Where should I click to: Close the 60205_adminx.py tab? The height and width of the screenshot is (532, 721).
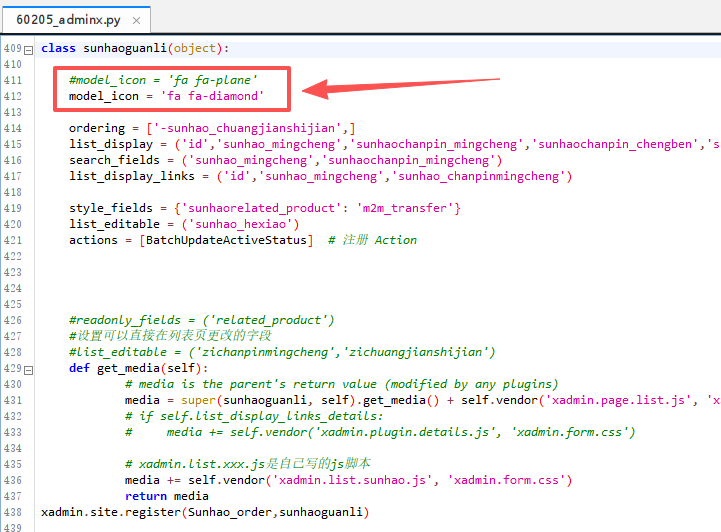pyautogui.click(x=137, y=20)
